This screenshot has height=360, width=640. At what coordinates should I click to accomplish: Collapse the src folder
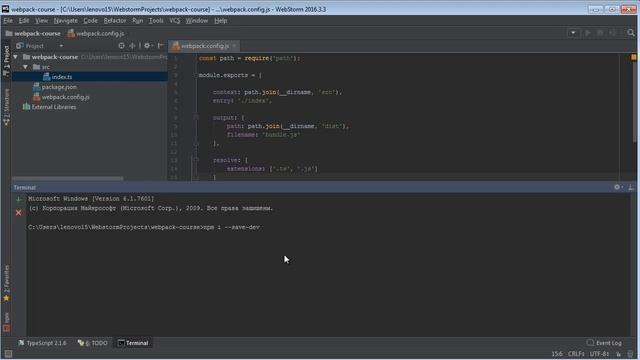point(26,67)
